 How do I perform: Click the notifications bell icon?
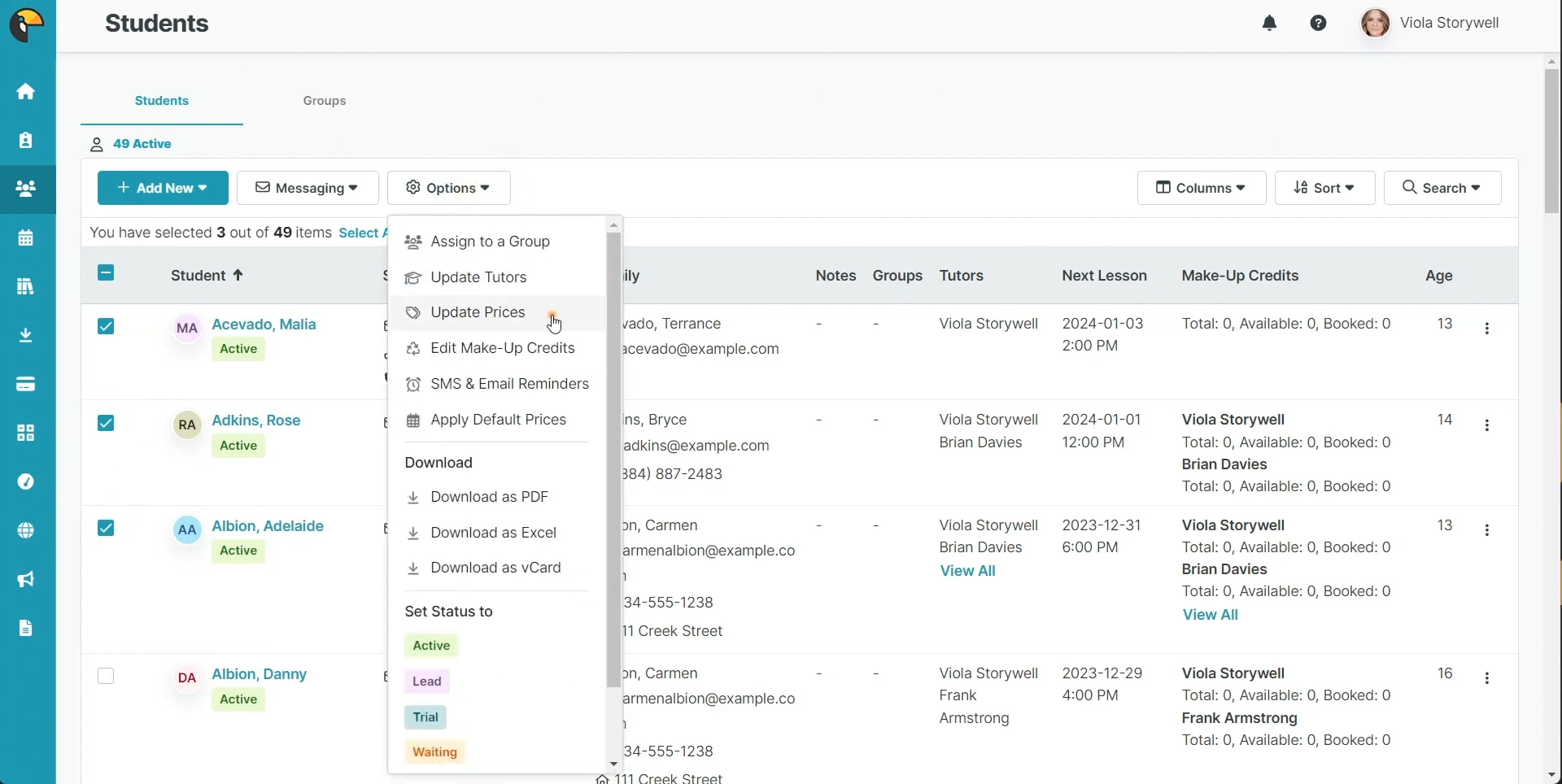(x=1270, y=23)
